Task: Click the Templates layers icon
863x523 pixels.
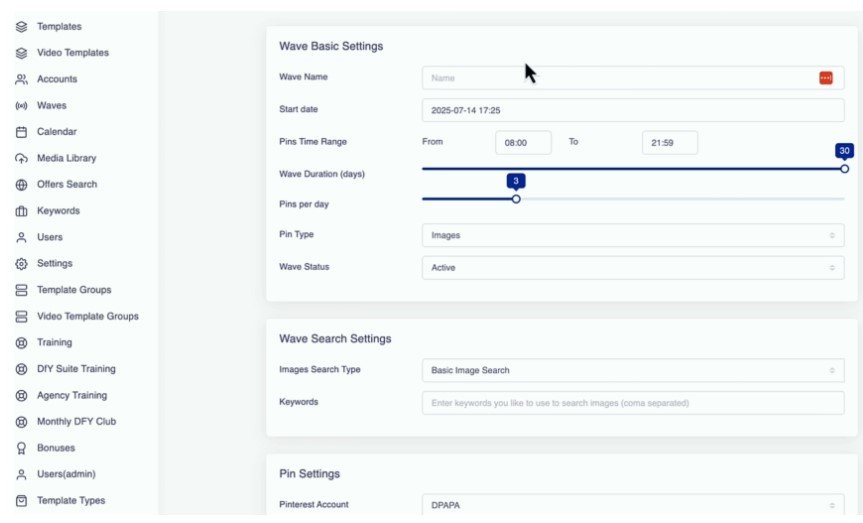Action: (x=21, y=26)
